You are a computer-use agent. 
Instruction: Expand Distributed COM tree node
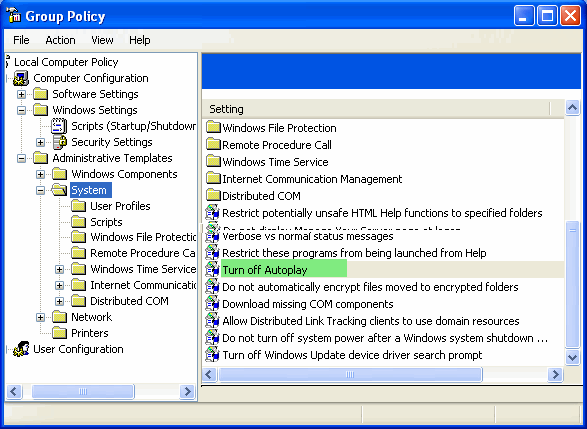pos(59,301)
